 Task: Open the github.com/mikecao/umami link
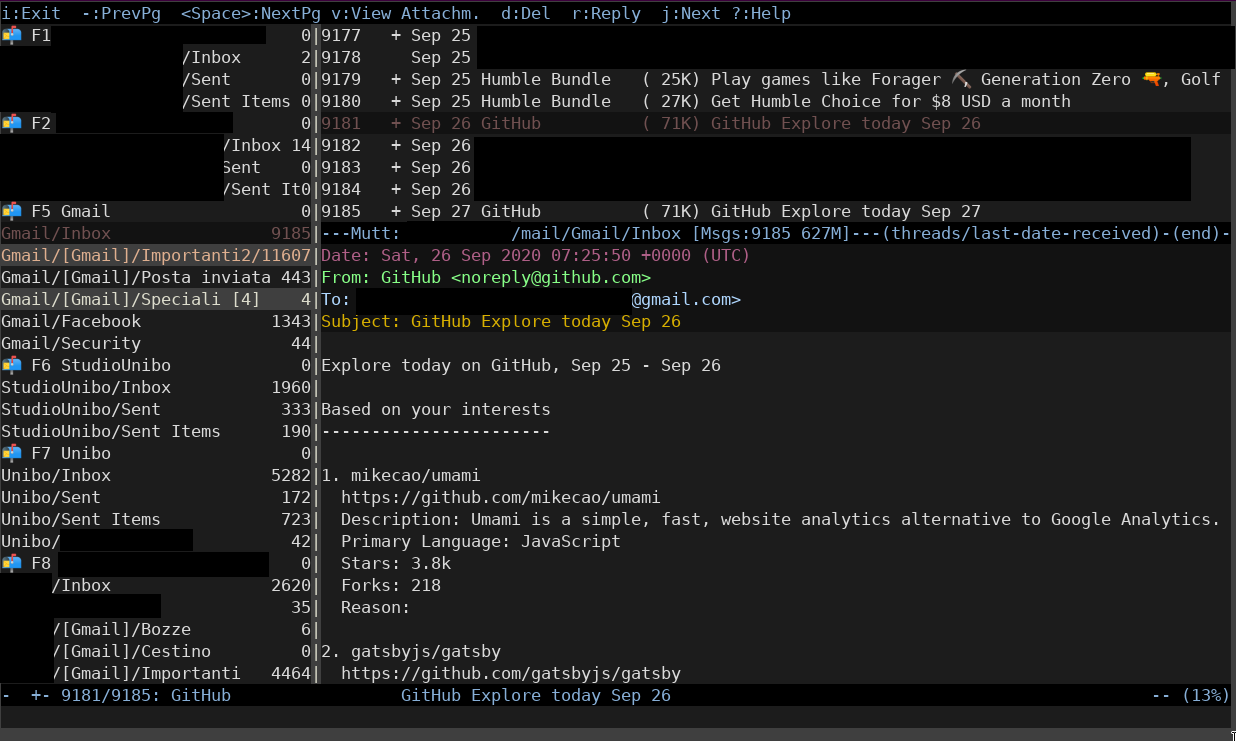pos(501,498)
